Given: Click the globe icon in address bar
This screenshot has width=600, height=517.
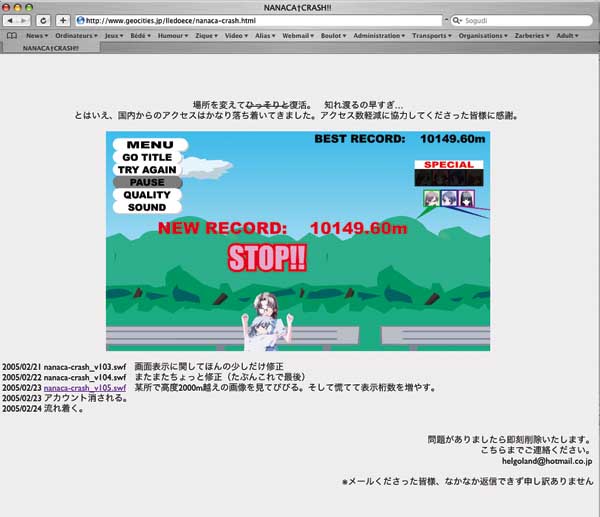Looking at the screenshot, I should [80, 21].
